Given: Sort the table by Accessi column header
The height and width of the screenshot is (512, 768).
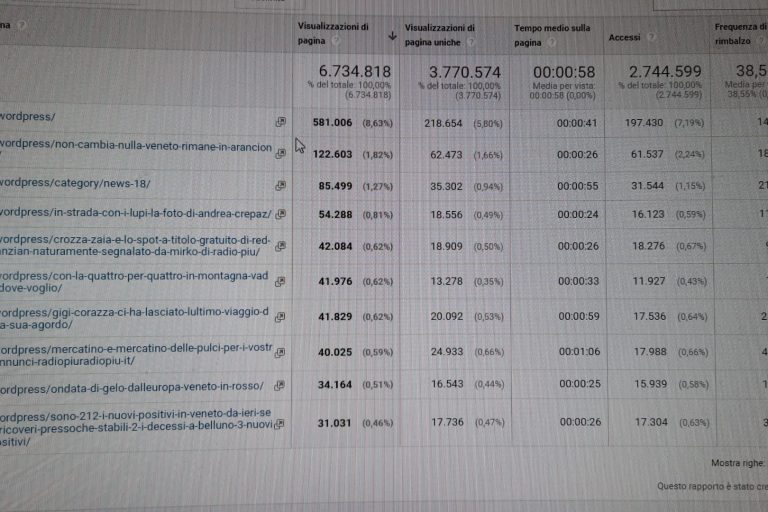Looking at the screenshot, I should coord(624,37).
